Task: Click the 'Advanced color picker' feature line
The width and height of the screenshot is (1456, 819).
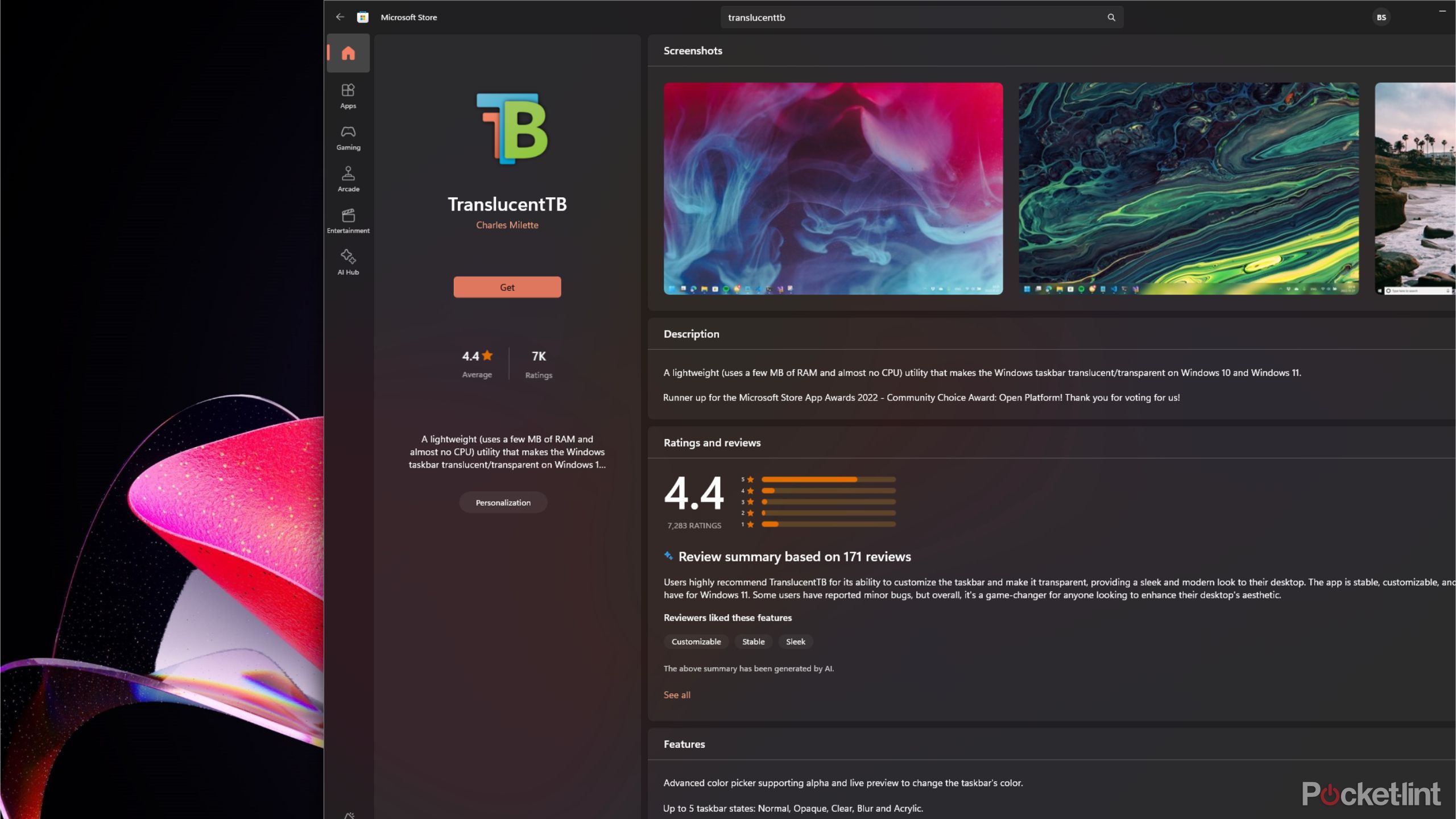Action: [843, 783]
